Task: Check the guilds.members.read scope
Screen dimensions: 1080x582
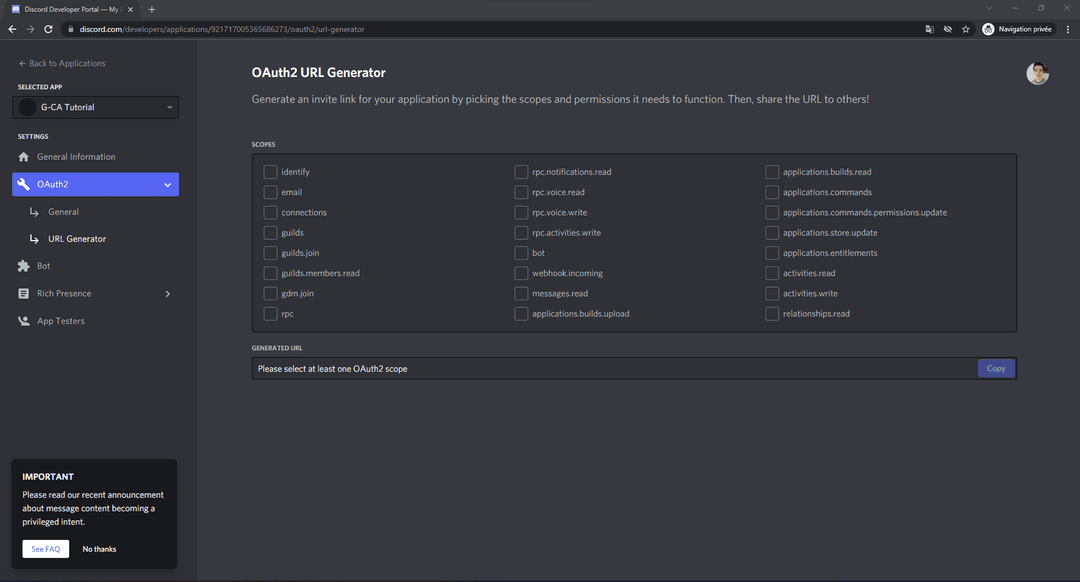Action: [x=270, y=273]
